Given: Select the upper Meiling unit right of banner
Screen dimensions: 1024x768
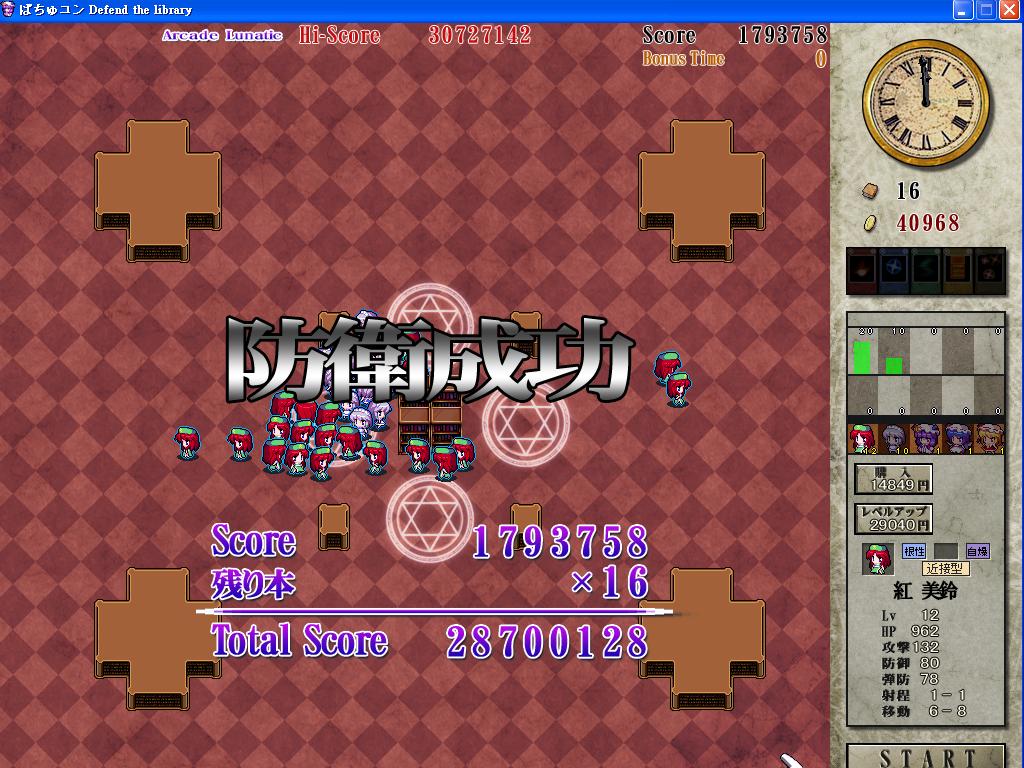Looking at the screenshot, I should point(667,367).
